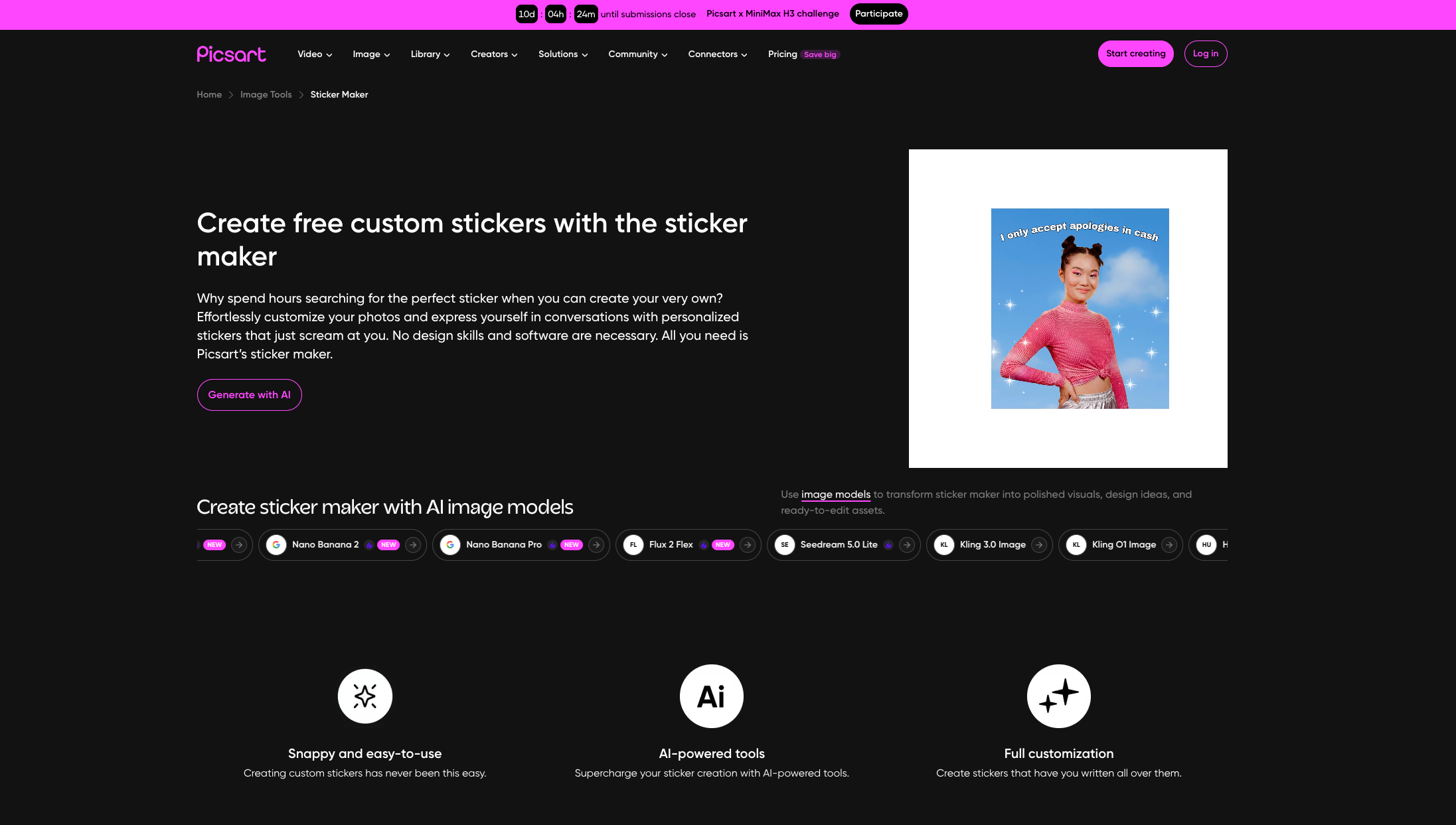
Task: Click the HU model badge icon
Action: 1206,545
